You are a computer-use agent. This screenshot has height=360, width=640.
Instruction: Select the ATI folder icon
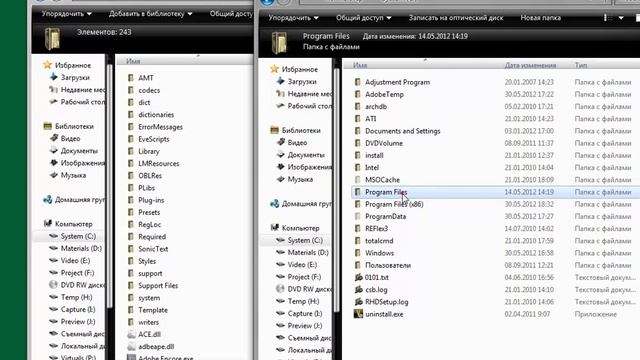click(358, 119)
